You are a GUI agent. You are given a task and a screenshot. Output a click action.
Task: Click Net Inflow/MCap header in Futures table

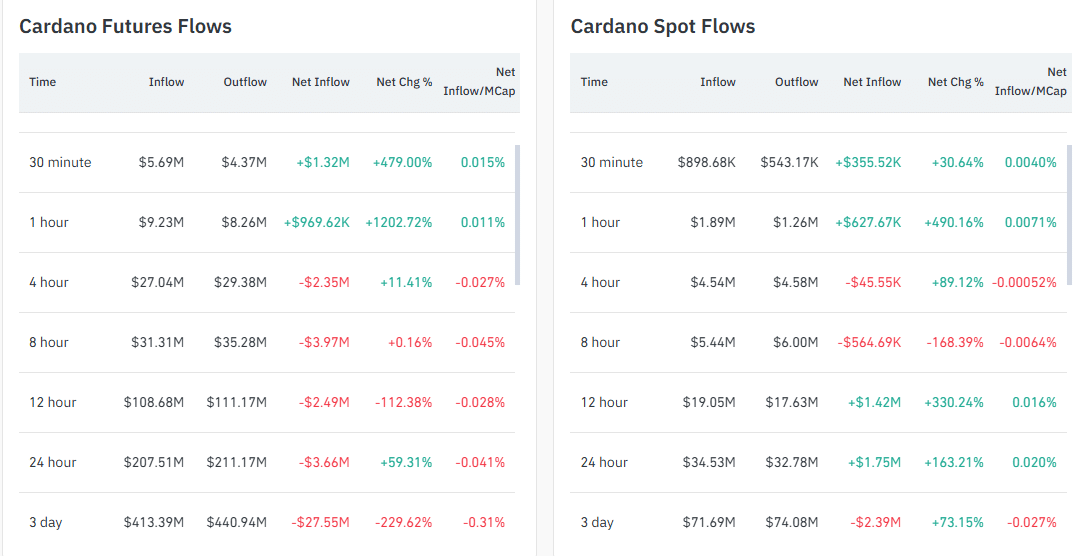pyautogui.click(x=479, y=82)
